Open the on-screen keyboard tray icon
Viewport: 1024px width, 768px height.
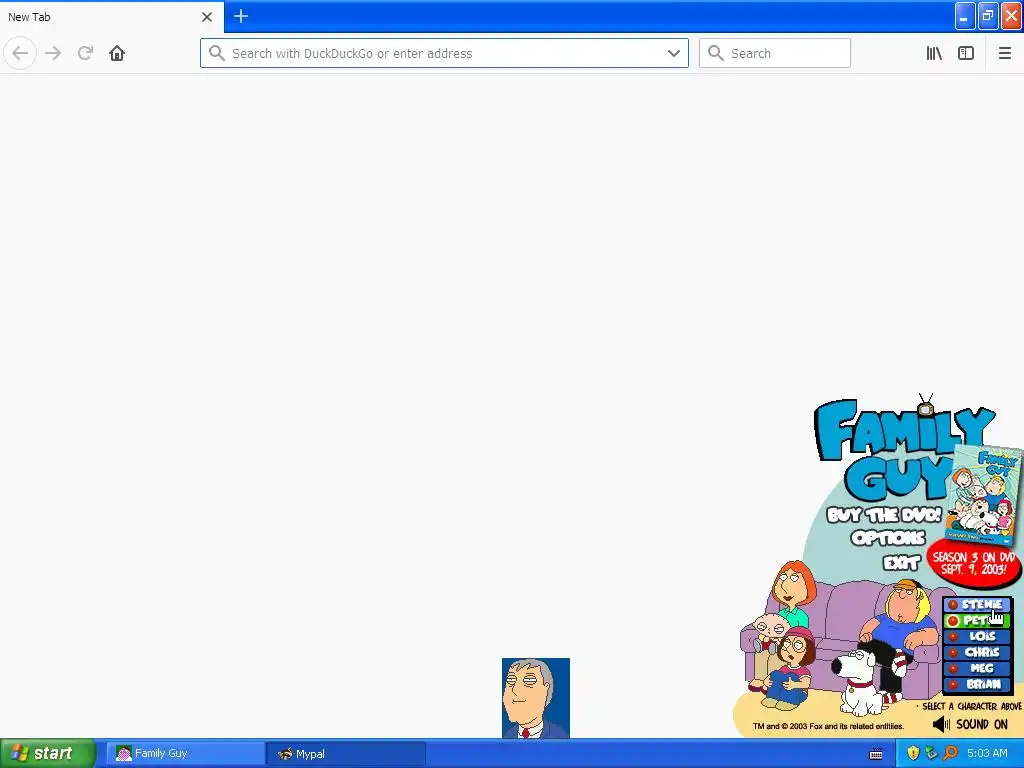click(876, 754)
